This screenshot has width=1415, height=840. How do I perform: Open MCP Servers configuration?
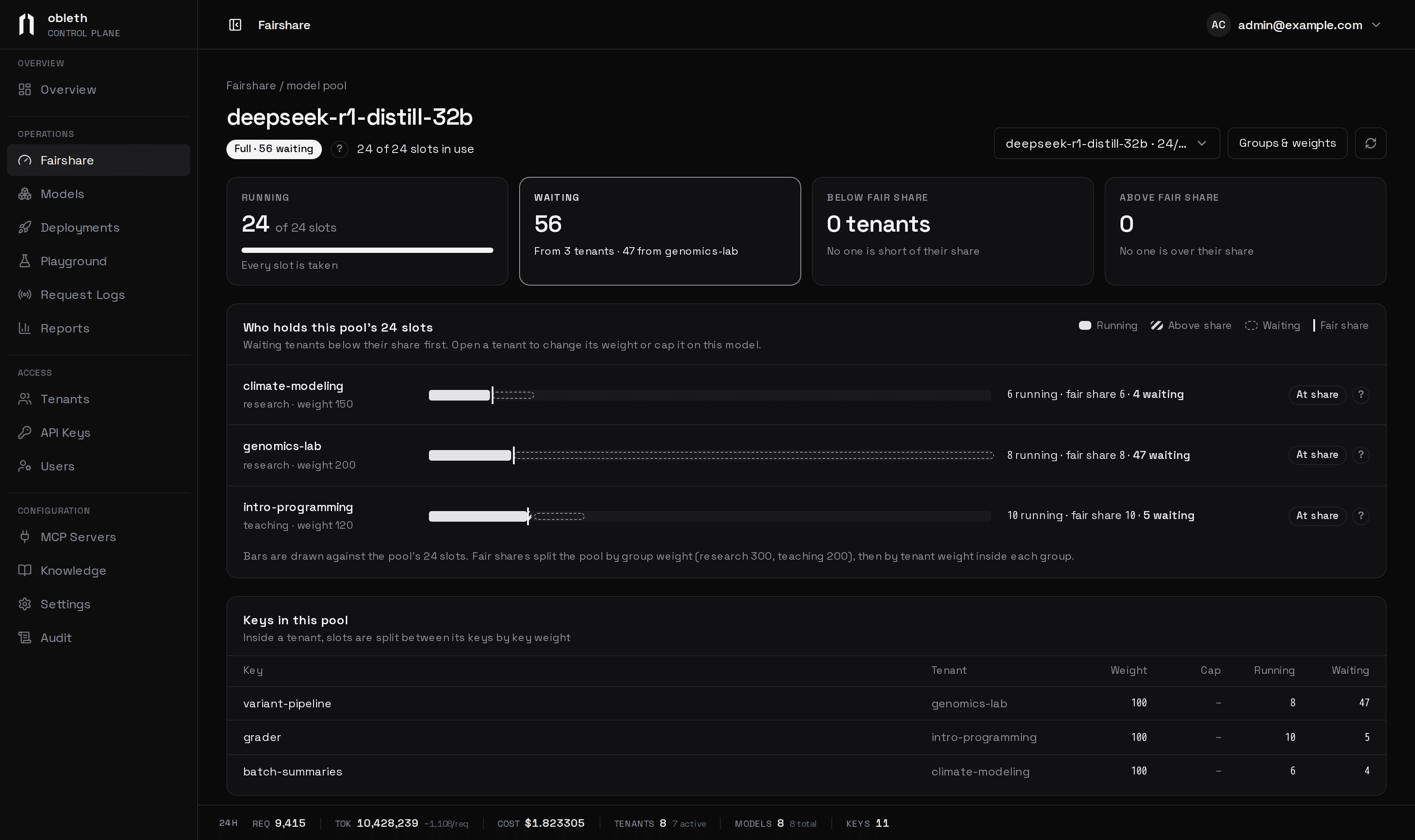click(x=99, y=537)
